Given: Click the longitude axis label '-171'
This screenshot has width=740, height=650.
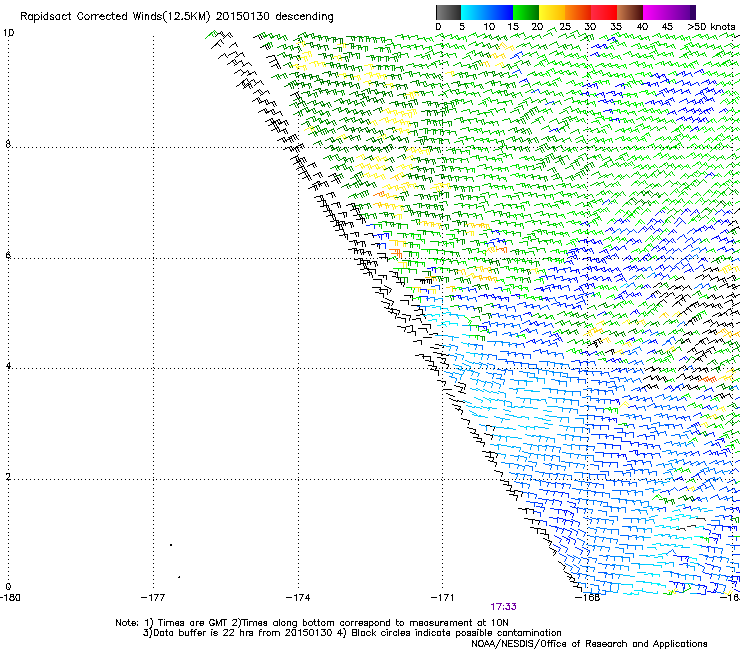Looking at the screenshot, I should 443,598.
